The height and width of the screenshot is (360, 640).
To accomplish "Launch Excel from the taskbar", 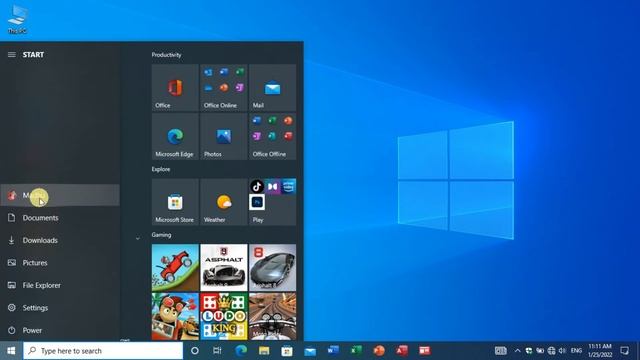I will 356,351.
